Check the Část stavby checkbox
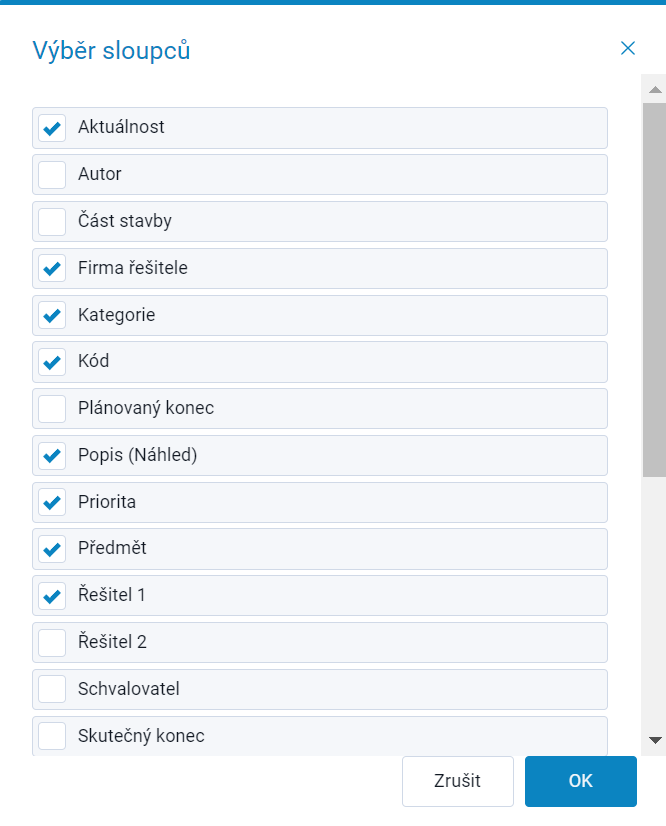This screenshot has height=826, width=666. click(52, 222)
